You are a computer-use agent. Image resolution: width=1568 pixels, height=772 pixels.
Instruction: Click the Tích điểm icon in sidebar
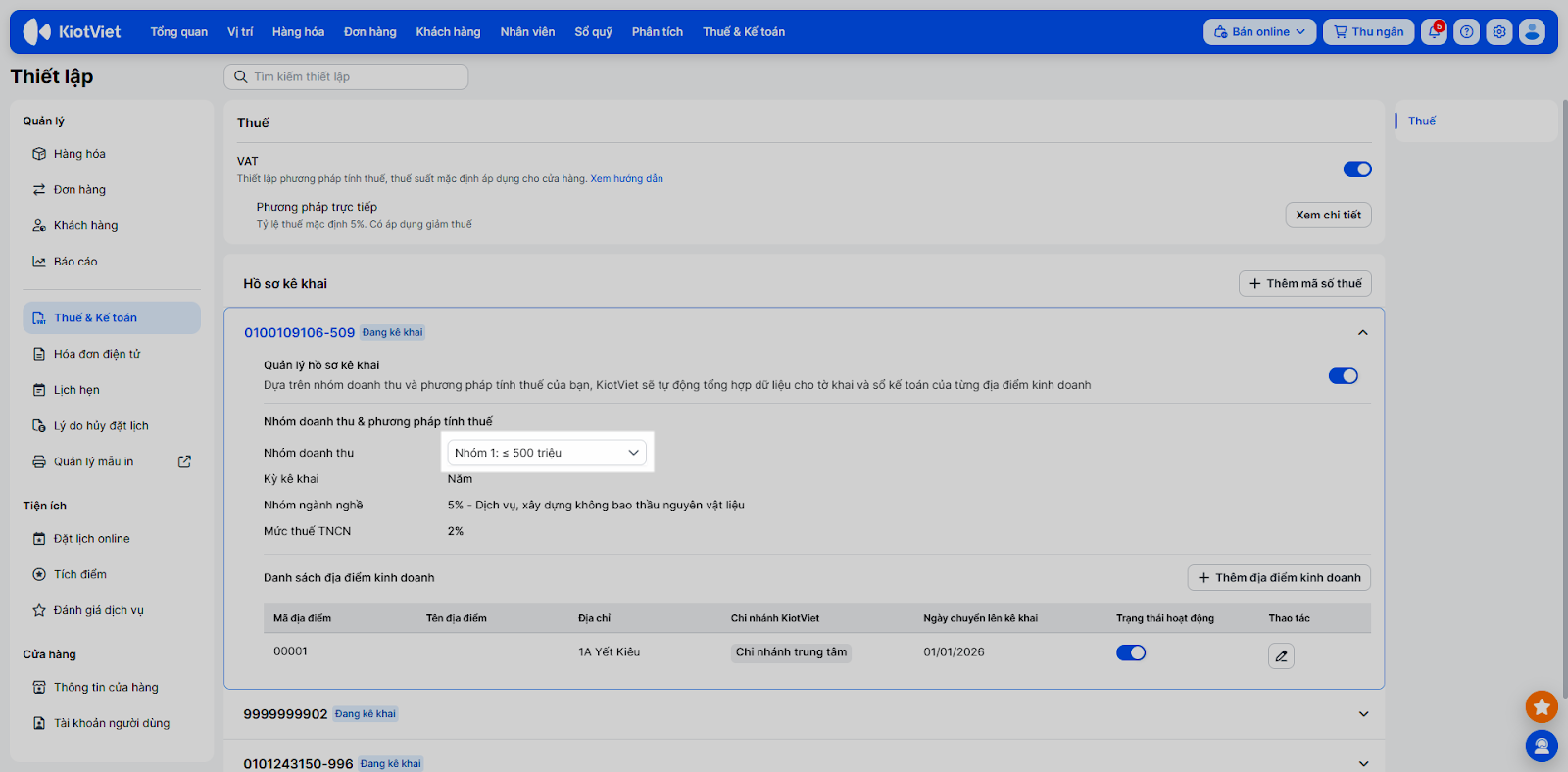39,574
